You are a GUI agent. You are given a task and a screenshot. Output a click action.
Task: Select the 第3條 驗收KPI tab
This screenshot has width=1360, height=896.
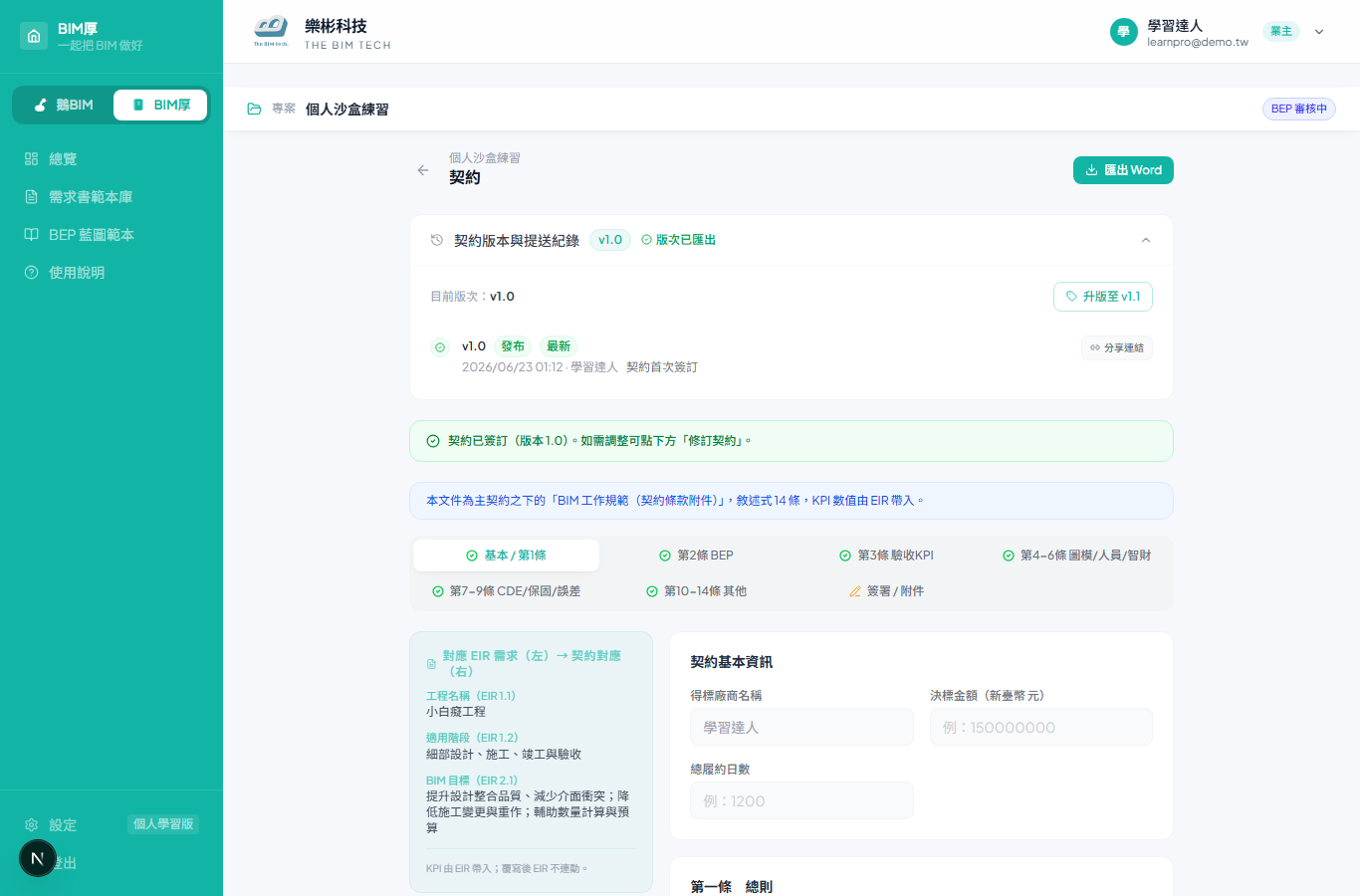pos(886,556)
